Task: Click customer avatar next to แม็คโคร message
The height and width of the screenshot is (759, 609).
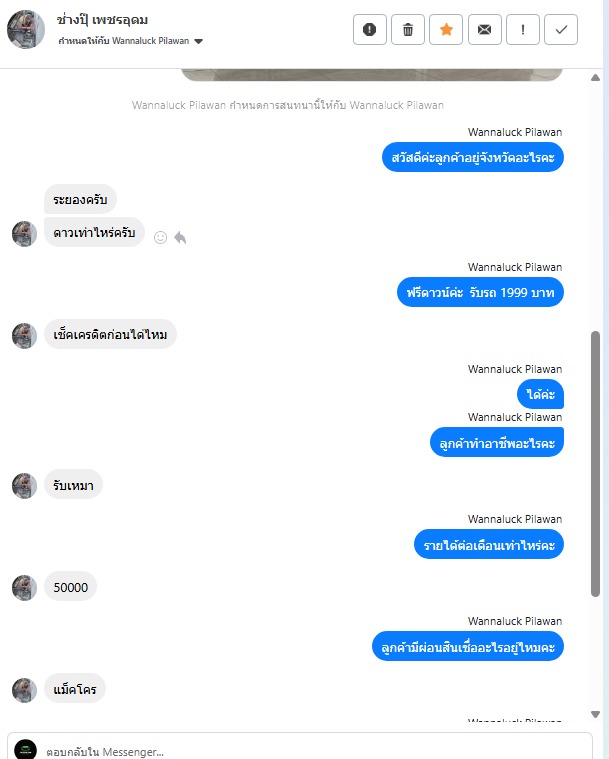Action: click(24, 690)
